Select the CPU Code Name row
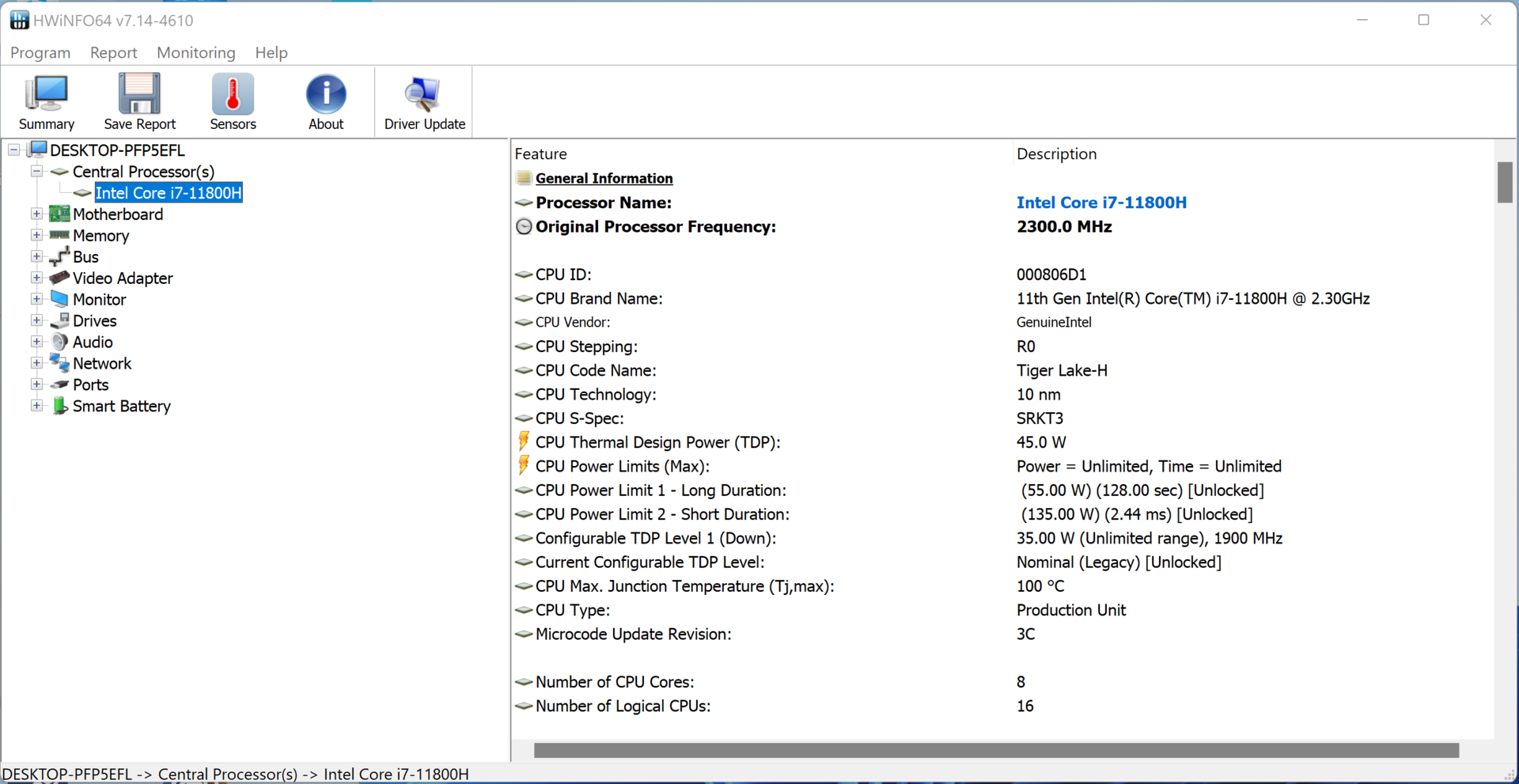 (1002, 370)
